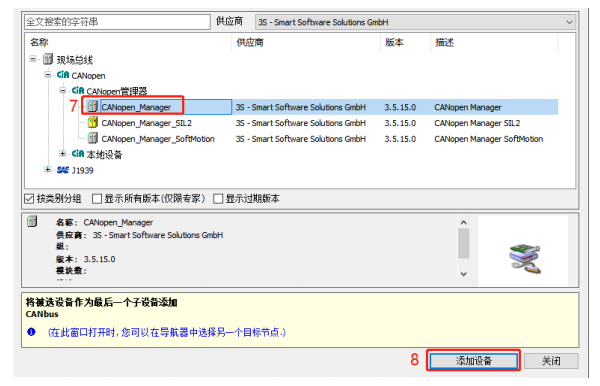Click the CiA icon beside CANopen
Image resolution: width=600 pixels, height=386 pixels.
[63, 75]
